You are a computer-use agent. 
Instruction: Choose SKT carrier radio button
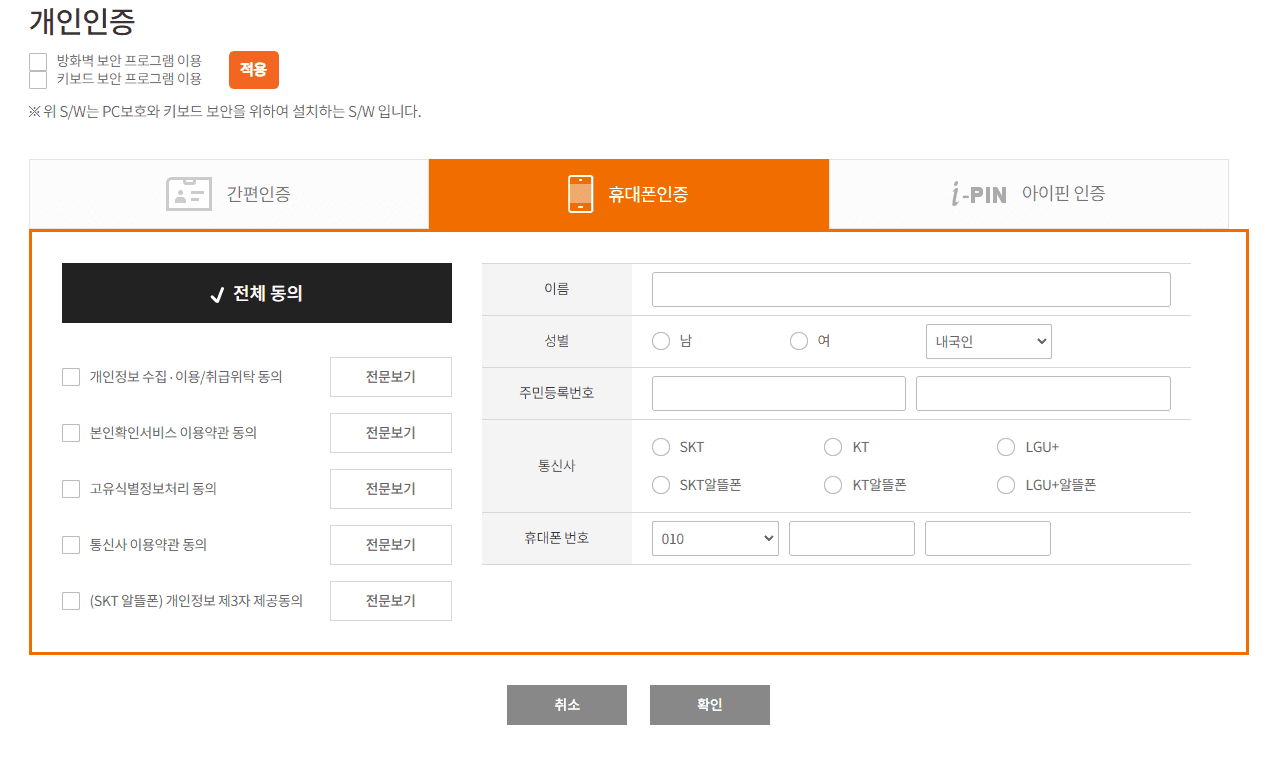pos(661,447)
